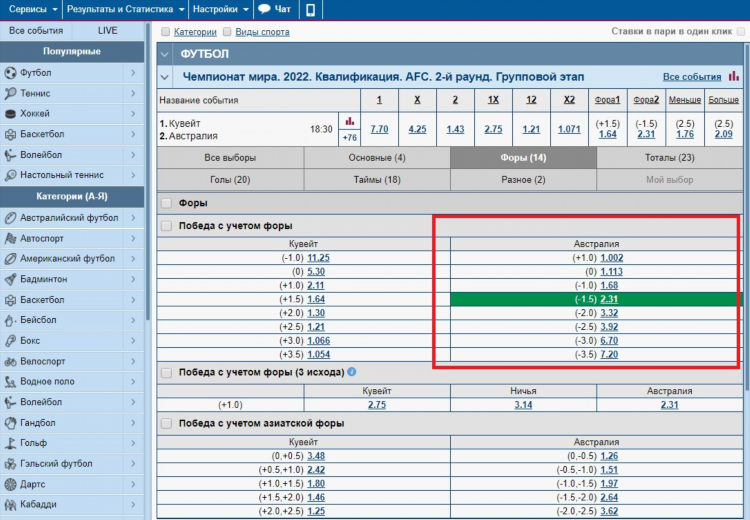Viewport: 750px width, 520px height.
Task: Open the Чат speech bubble
Action: pyautogui.click(x=264, y=9)
